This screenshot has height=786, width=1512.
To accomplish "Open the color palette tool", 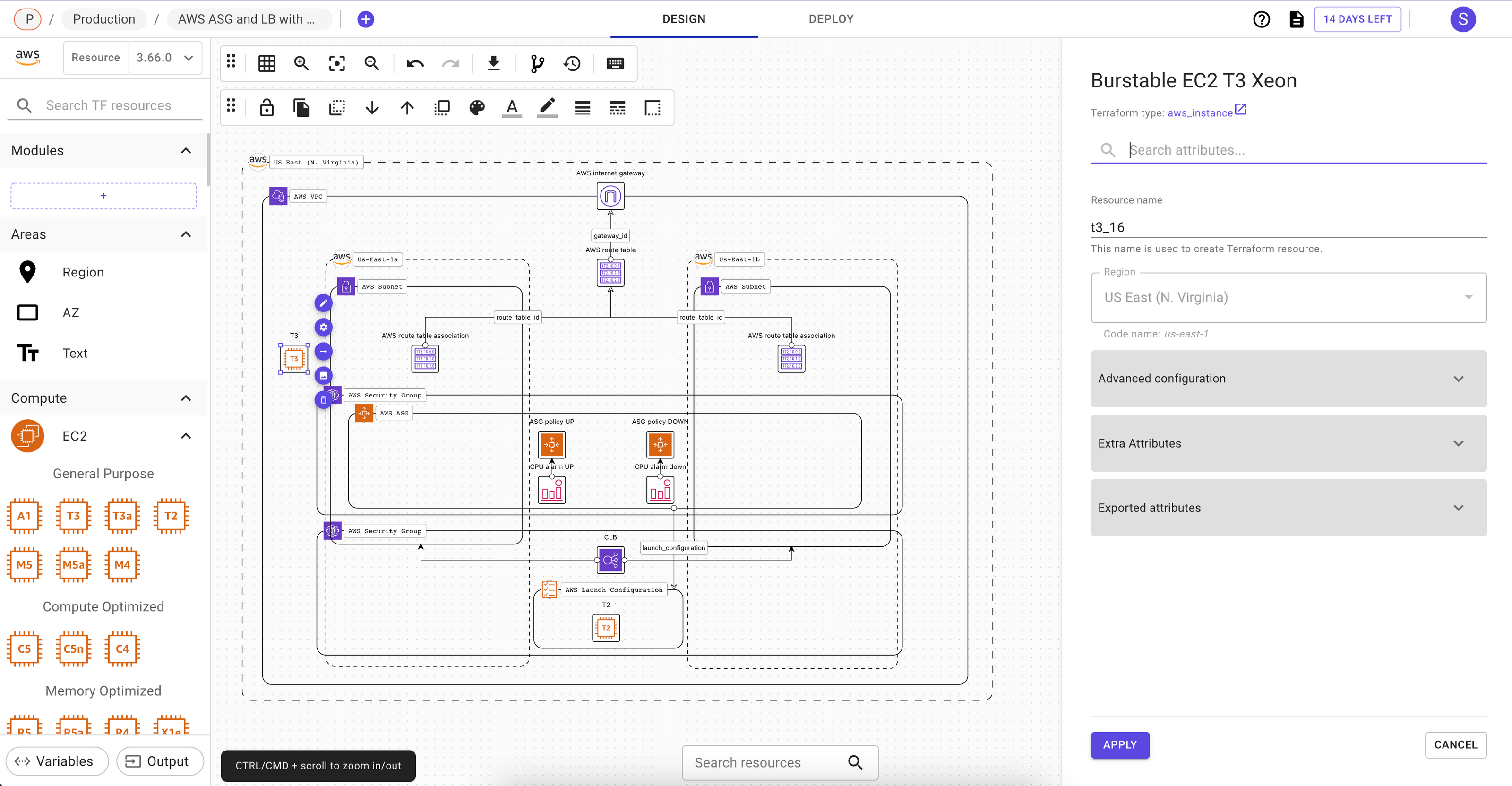I will click(477, 107).
